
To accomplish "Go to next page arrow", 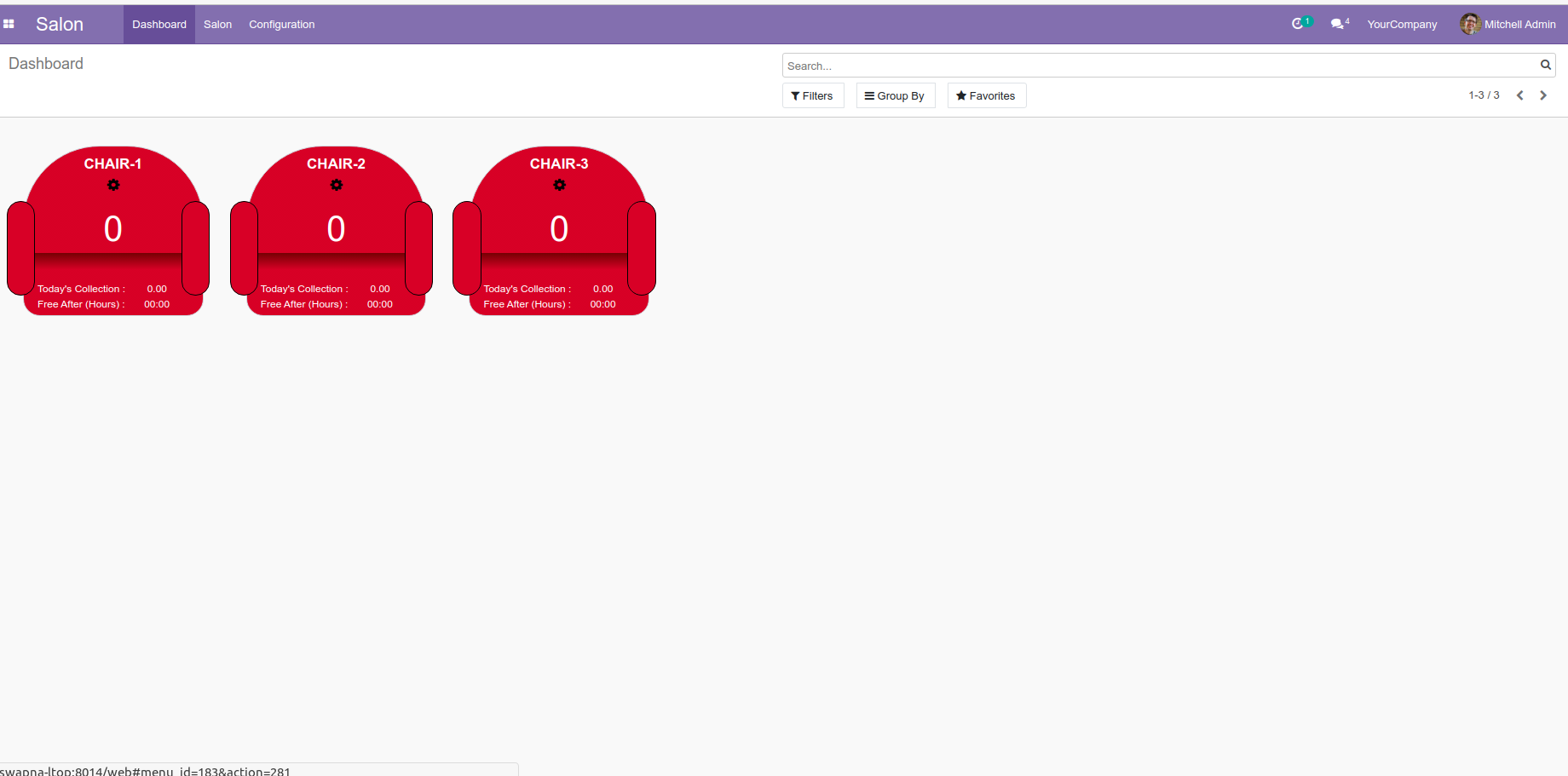I will click(1543, 95).
